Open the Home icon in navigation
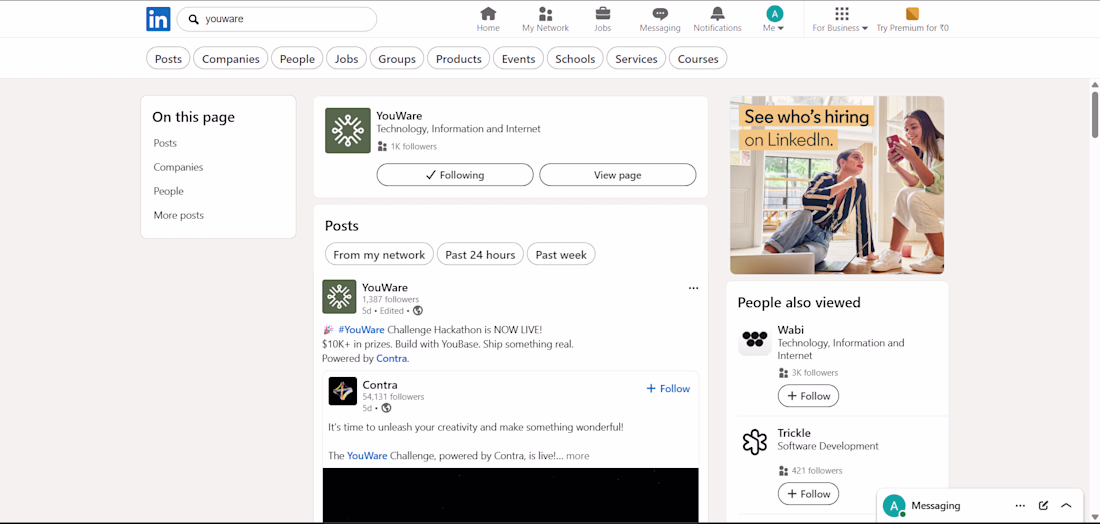This screenshot has width=1100, height=524. point(488,19)
